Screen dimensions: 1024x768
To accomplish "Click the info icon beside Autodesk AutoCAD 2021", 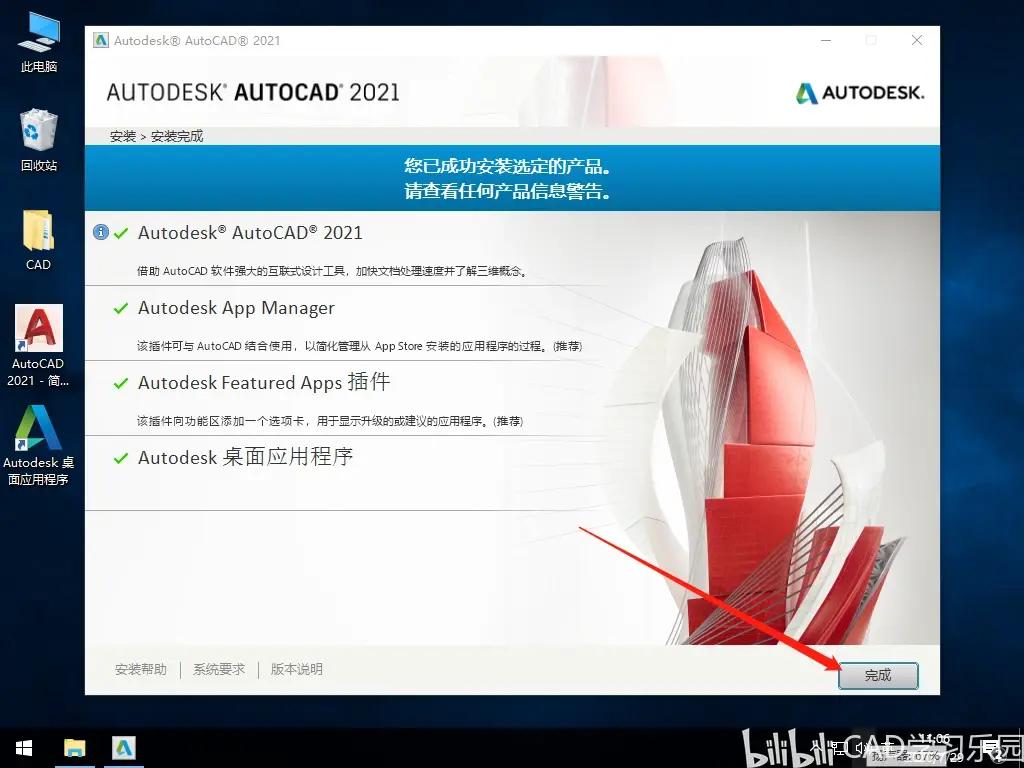I will [x=101, y=232].
